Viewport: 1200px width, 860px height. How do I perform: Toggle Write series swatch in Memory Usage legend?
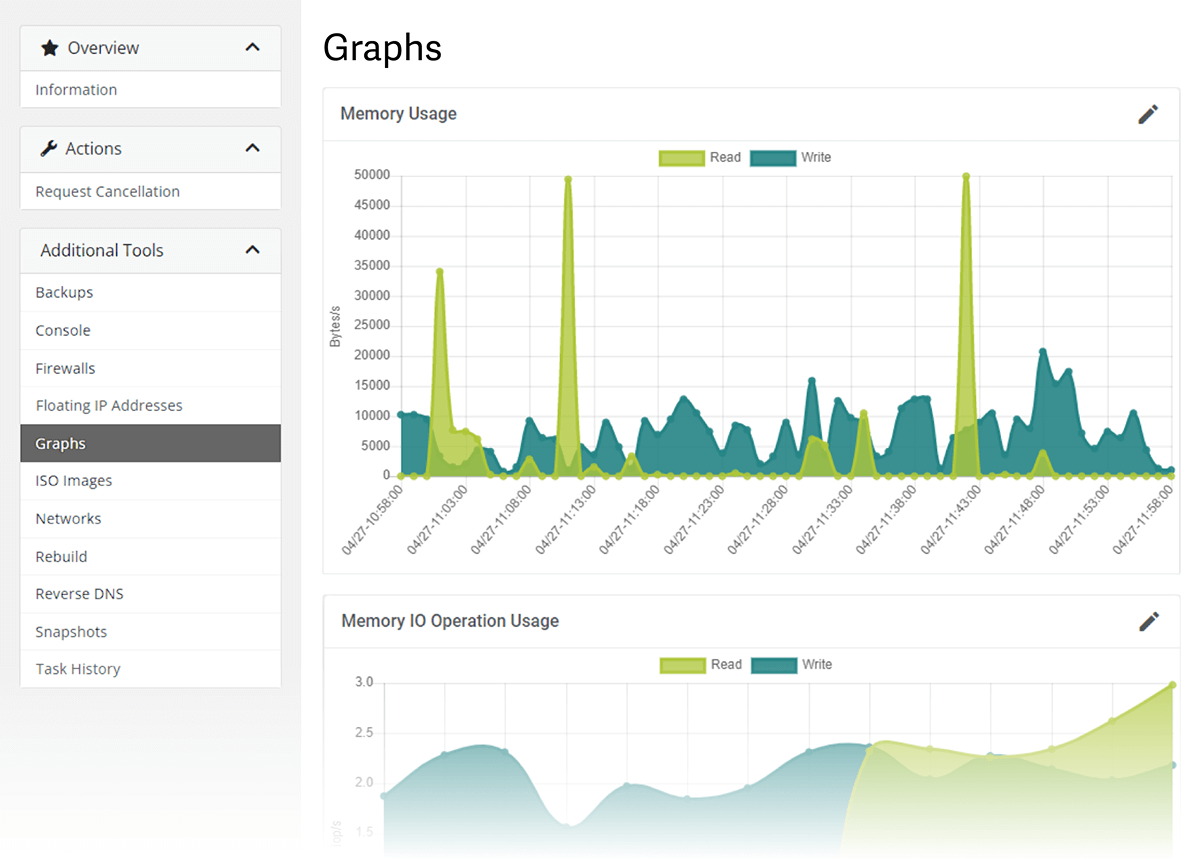coord(773,157)
